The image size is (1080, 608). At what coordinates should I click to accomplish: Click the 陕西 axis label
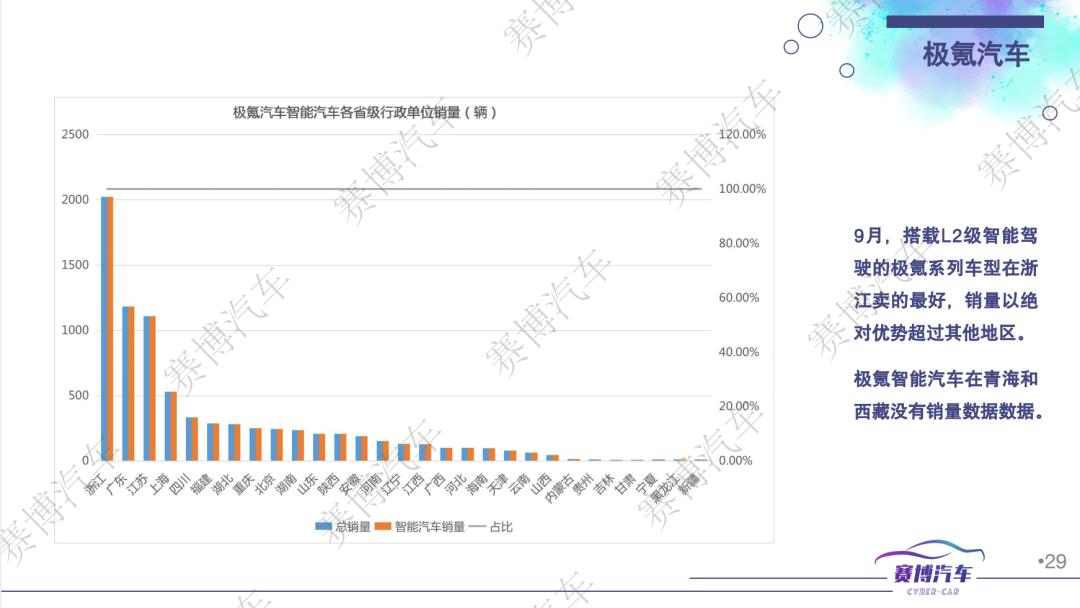coord(330,483)
